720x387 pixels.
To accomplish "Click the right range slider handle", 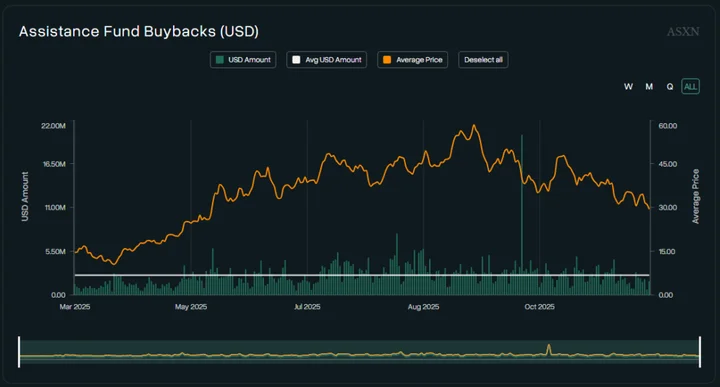I will 700,352.
